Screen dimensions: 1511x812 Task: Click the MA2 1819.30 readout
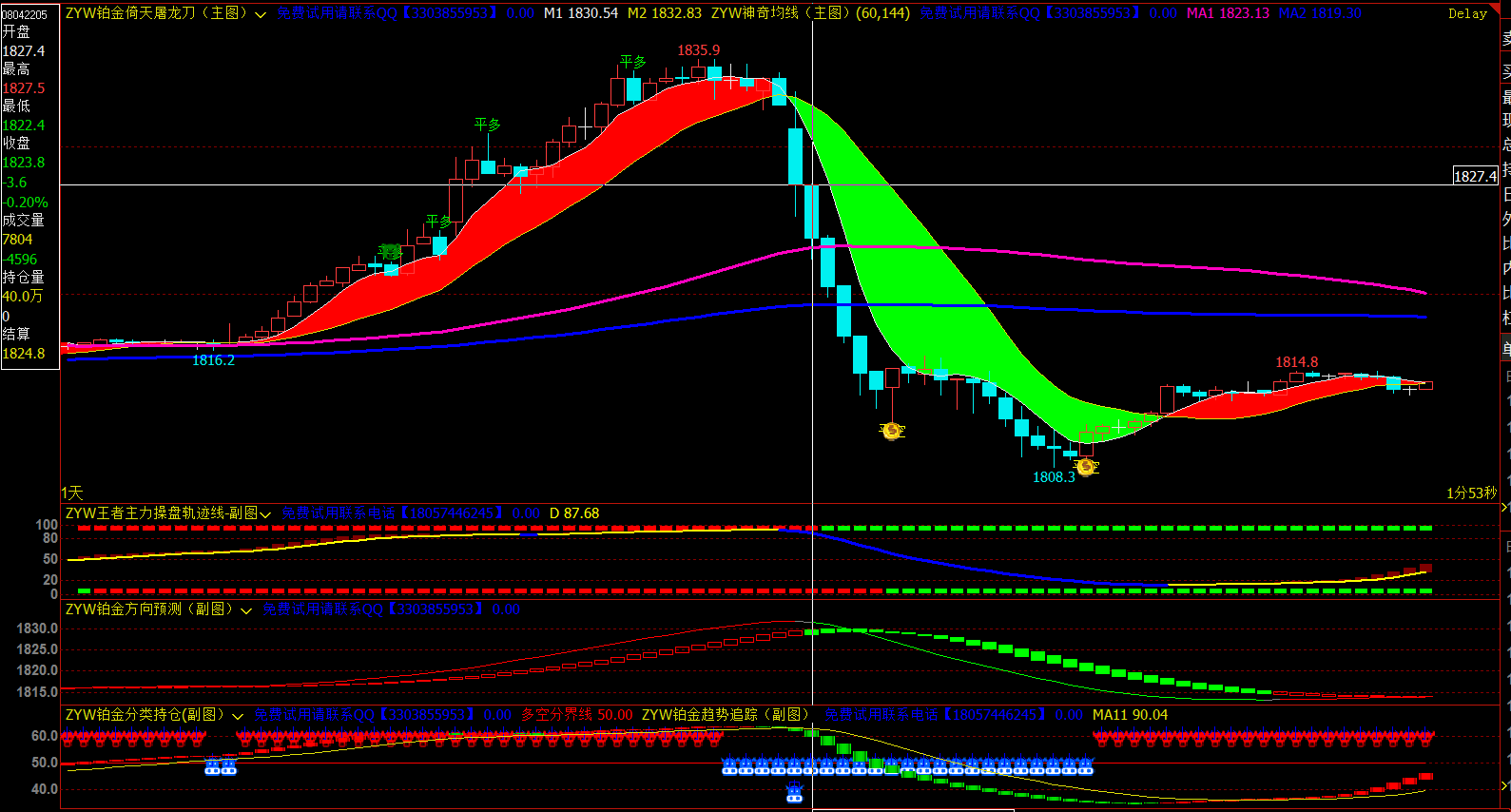click(1320, 13)
